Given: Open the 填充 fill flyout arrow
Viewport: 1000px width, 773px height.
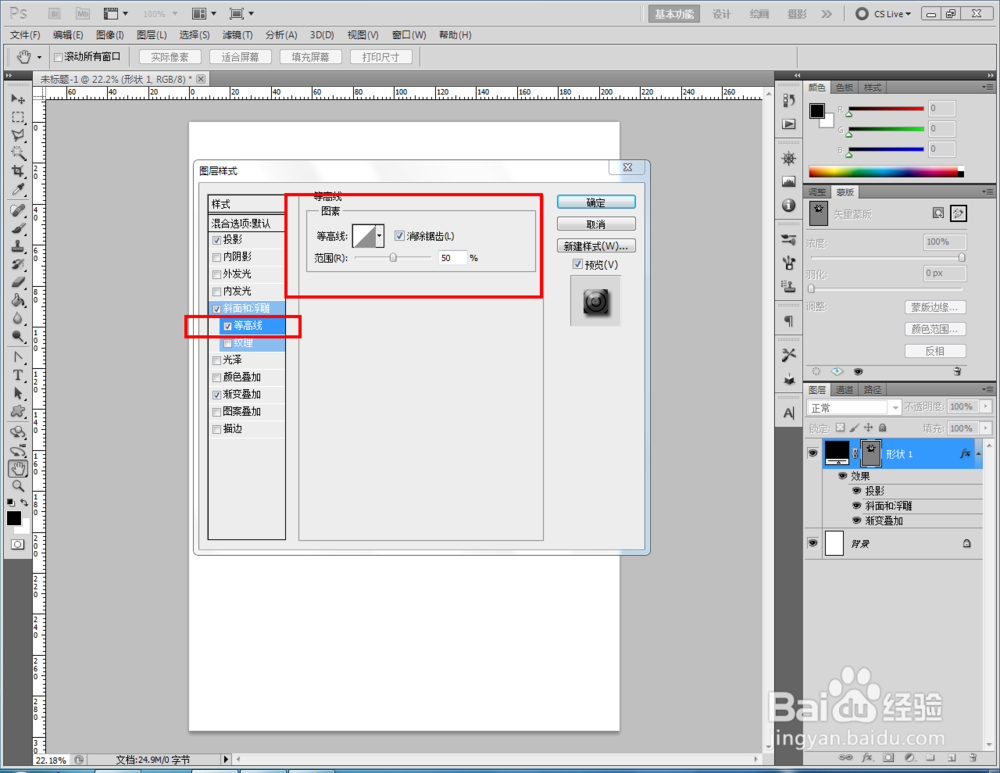Looking at the screenshot, I should (x=986, y=428).
